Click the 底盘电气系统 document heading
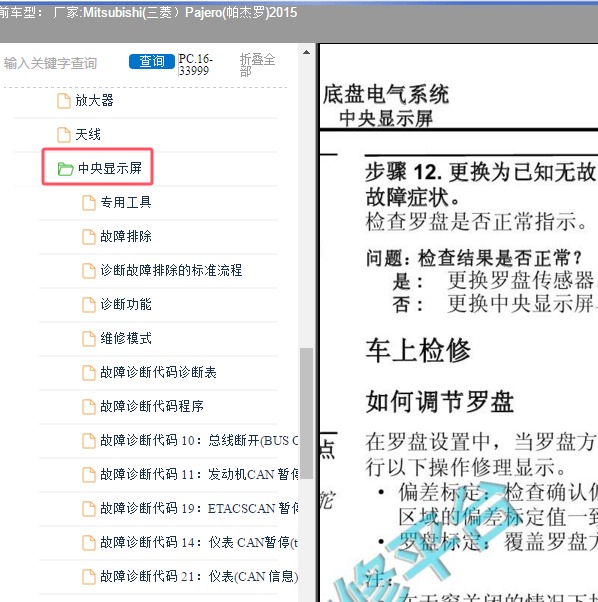598x602 pixels. 386,94
